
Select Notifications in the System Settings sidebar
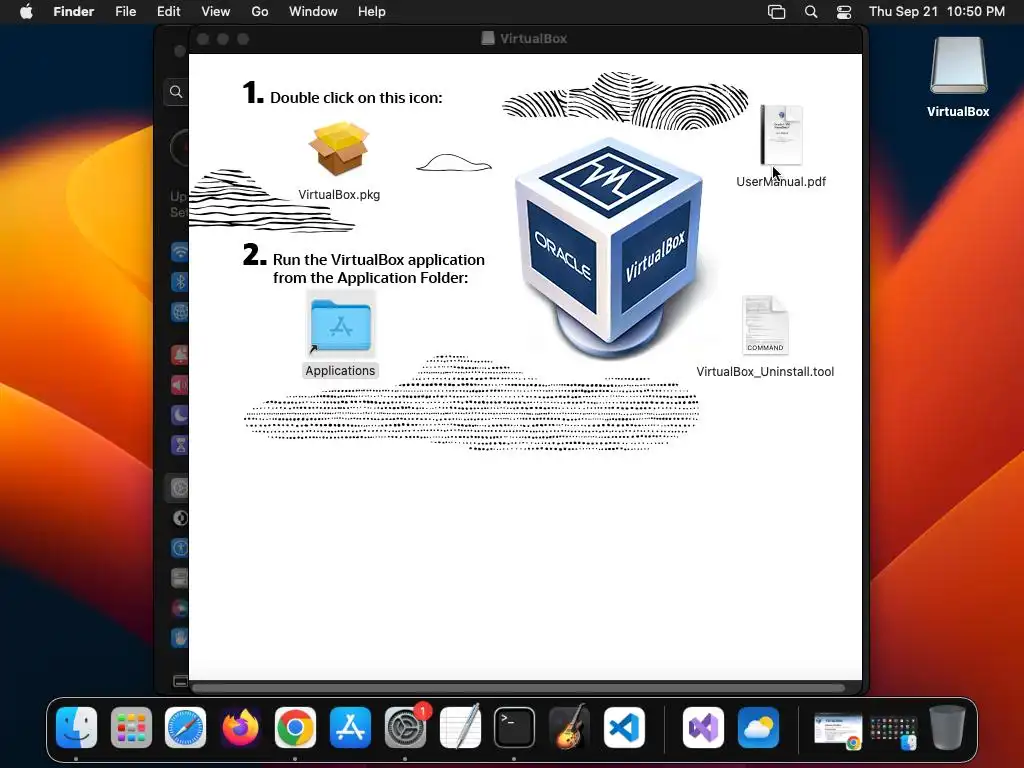point(180,355)
